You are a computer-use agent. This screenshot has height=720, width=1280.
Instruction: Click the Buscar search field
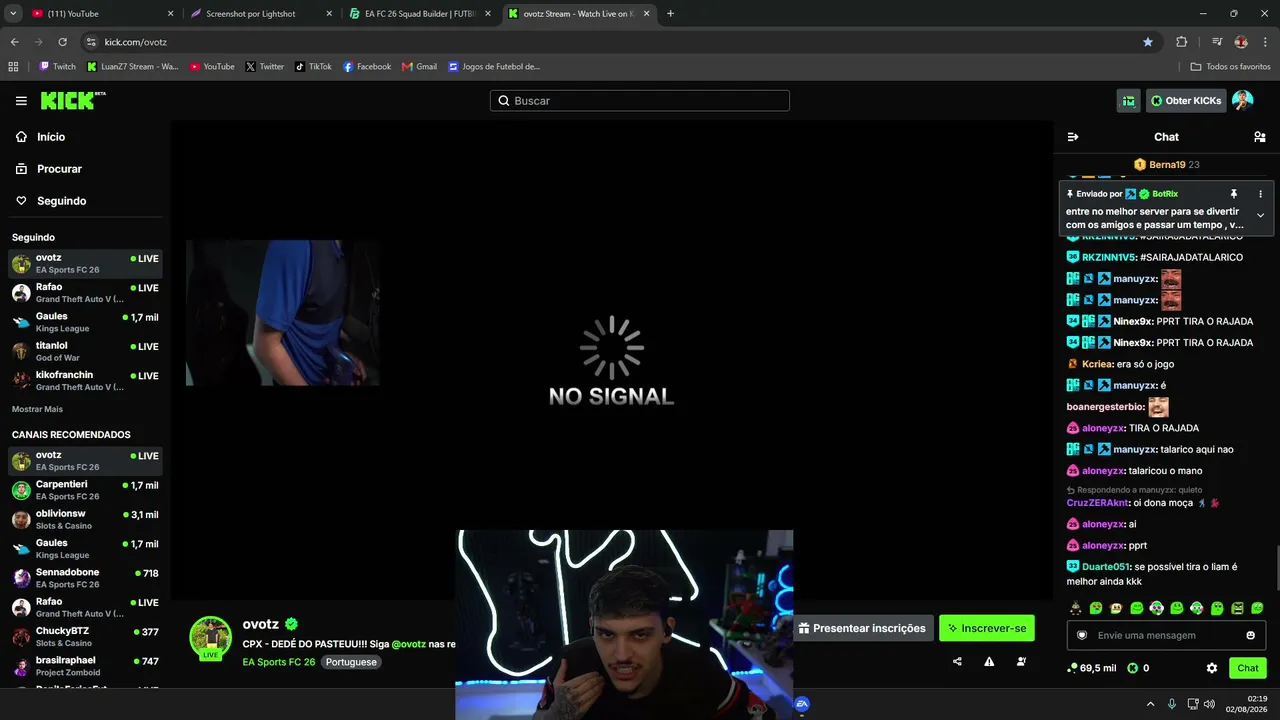click(x=640, y=101)
